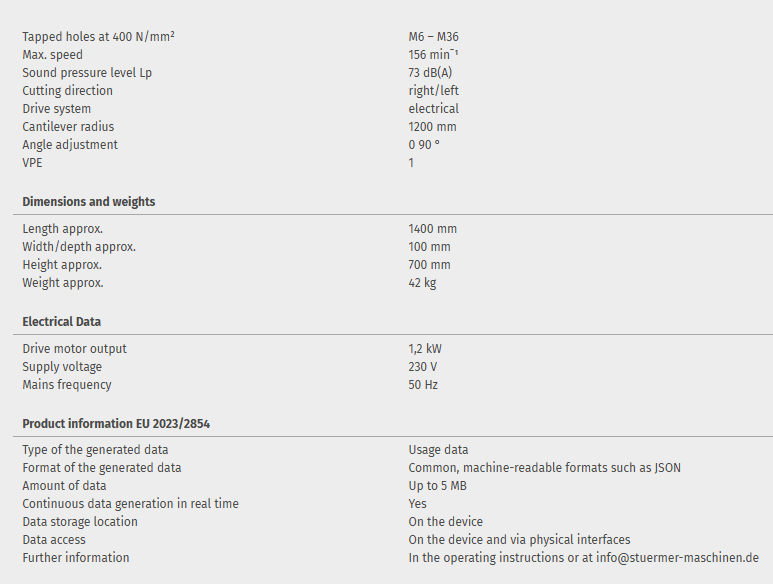Click the 1200 mm cantilever radius value

coord(432,127)
